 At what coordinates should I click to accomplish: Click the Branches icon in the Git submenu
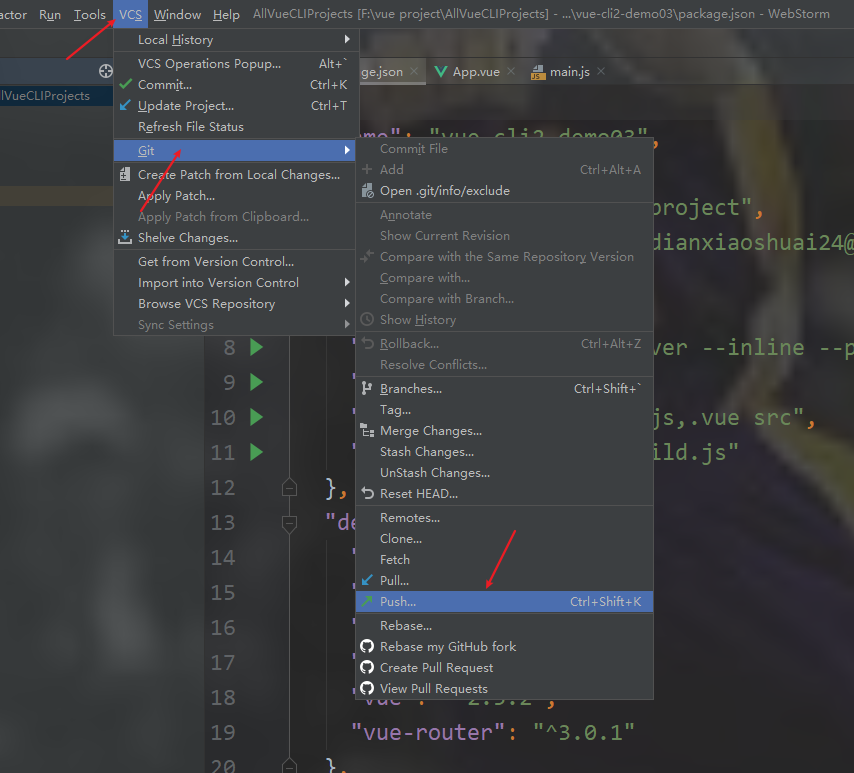coord(367,388)
